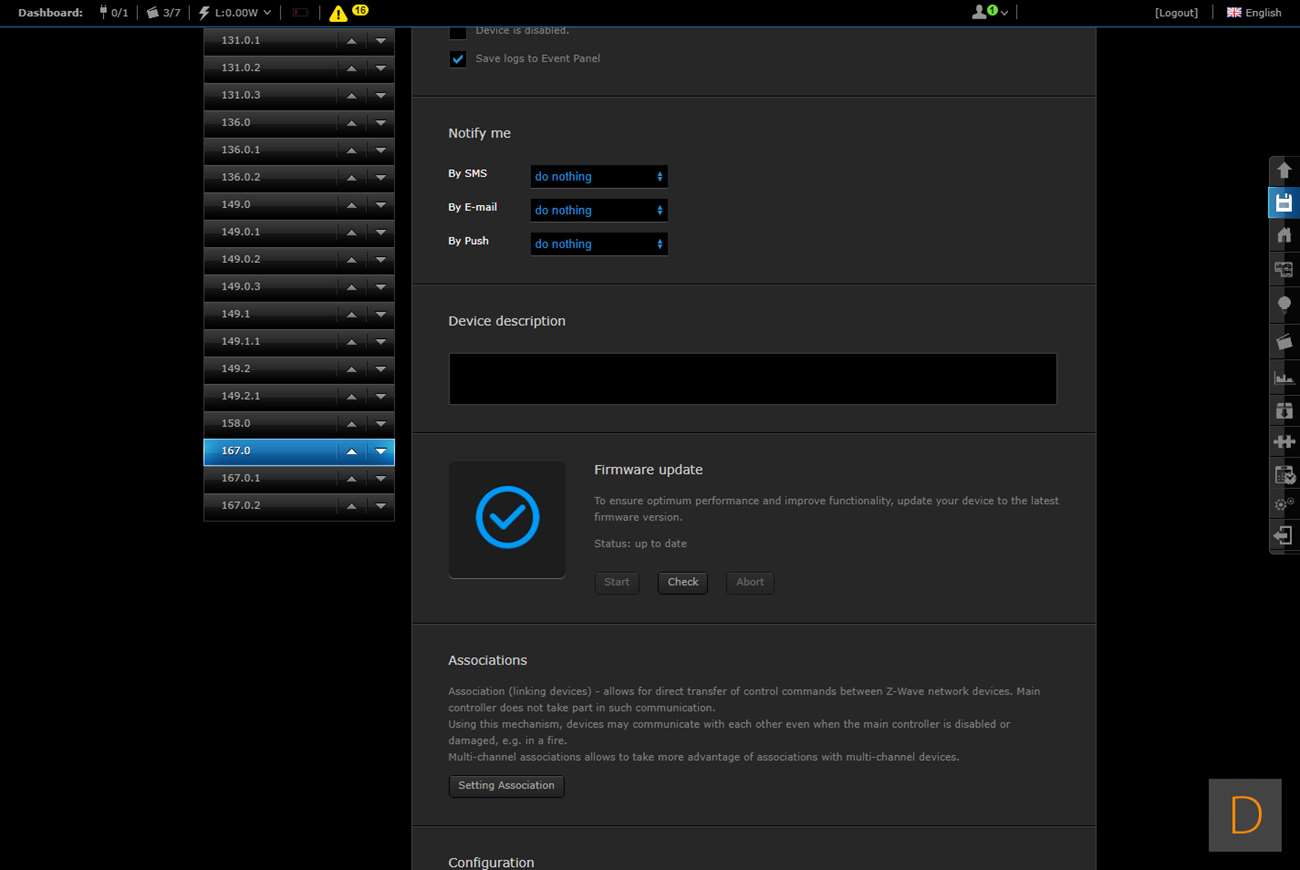The height and width of the screenshot is (870, 1300).
Task: Click the blue save floppy disk icon
Action: [1284, 203]
